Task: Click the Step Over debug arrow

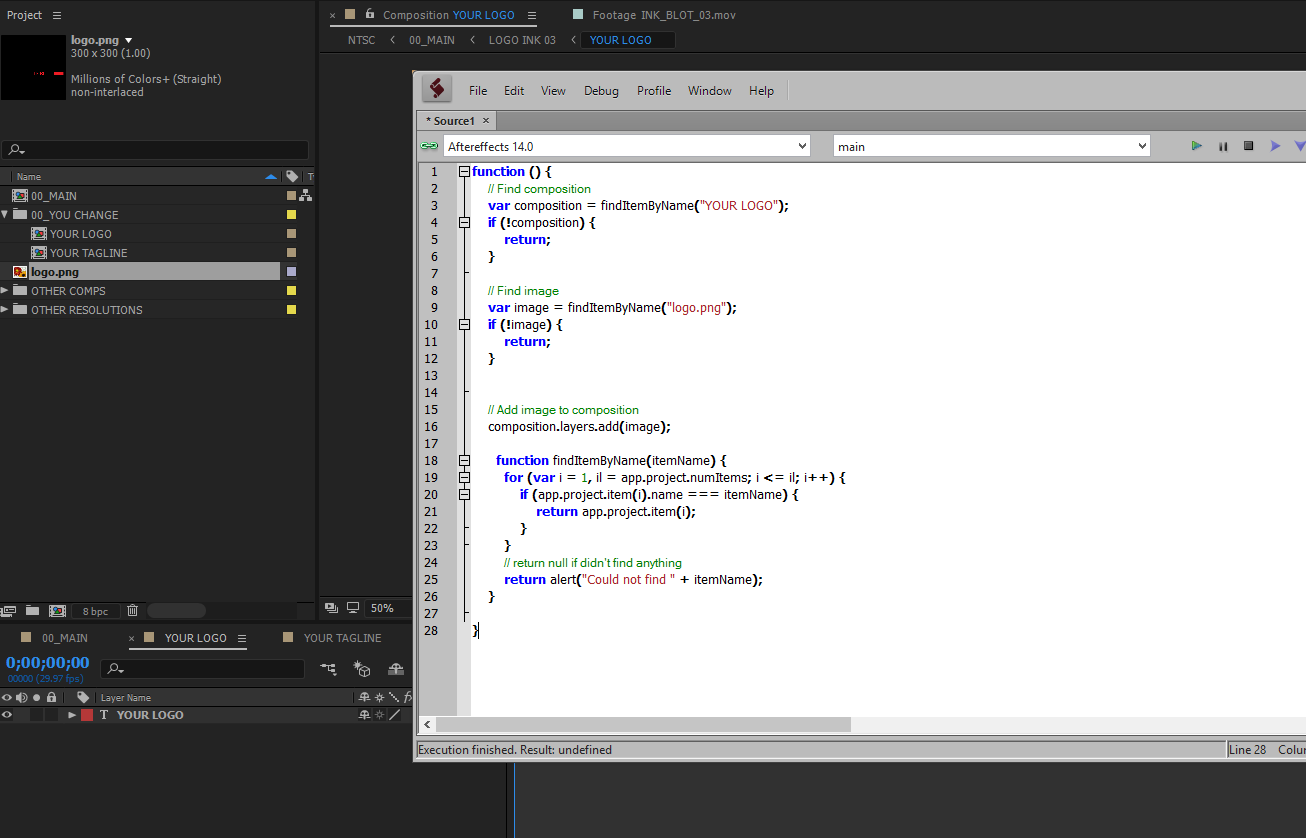Action: point(1275,146)
